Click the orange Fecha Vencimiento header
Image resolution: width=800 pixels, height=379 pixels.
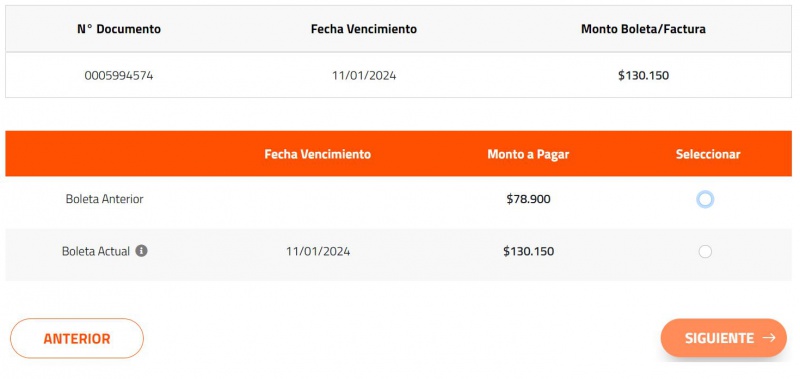click(x=317, y=154)
